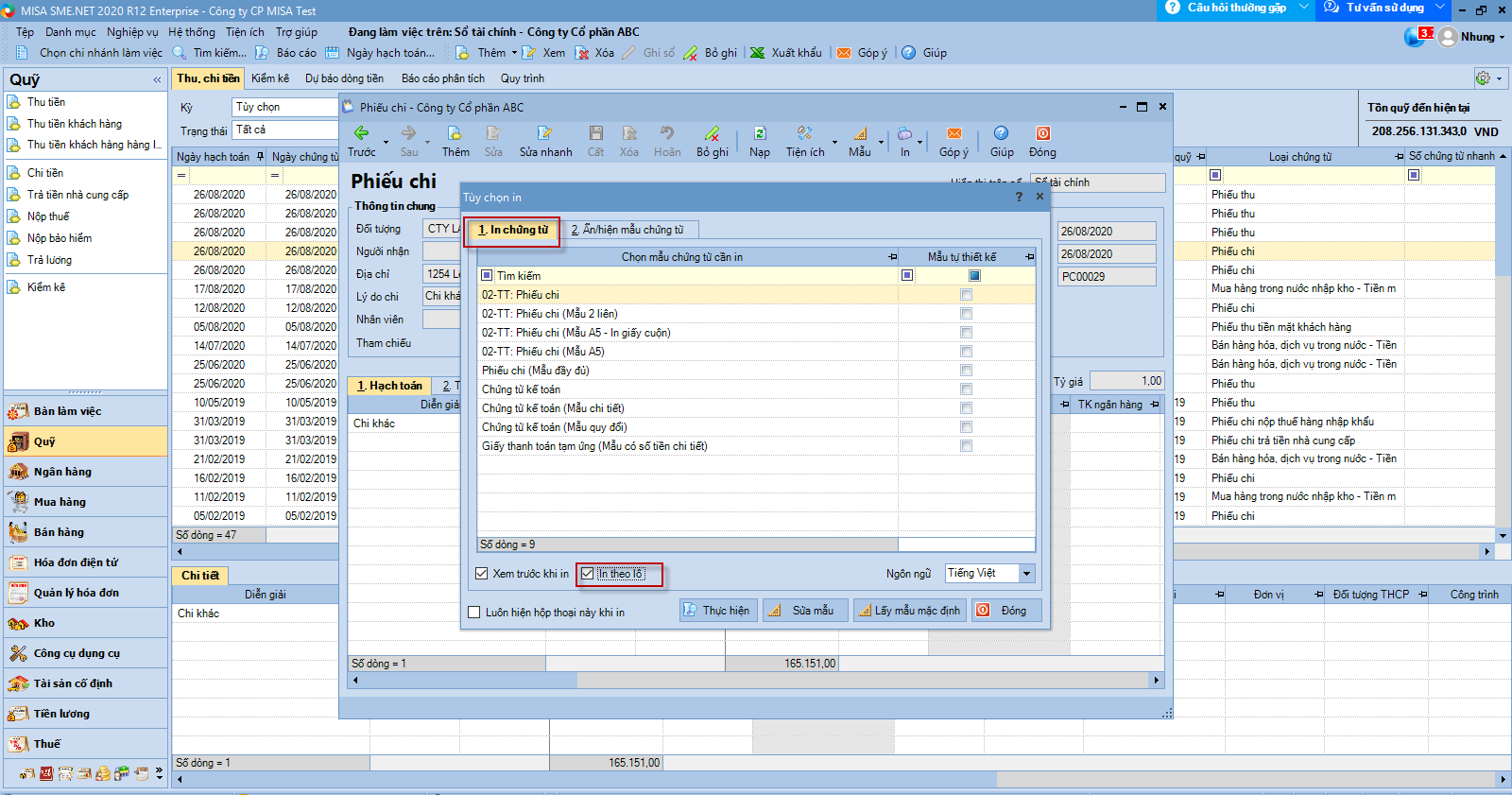Click the settings gear icon at top right
The image size is (1512, 795).
click(1483, 78)
